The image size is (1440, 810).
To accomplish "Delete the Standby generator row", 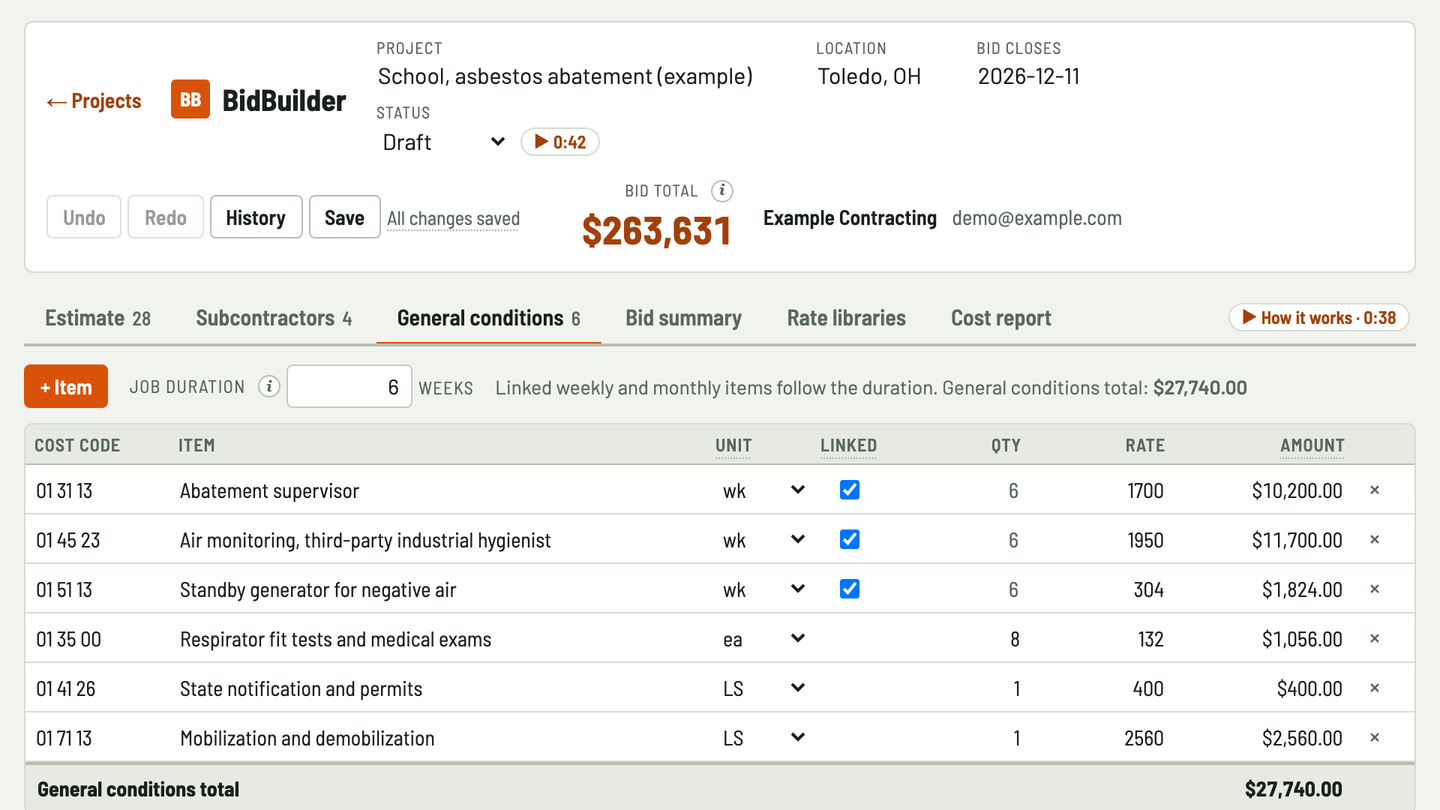I will pyautogui.click(x=1374, y=589).
